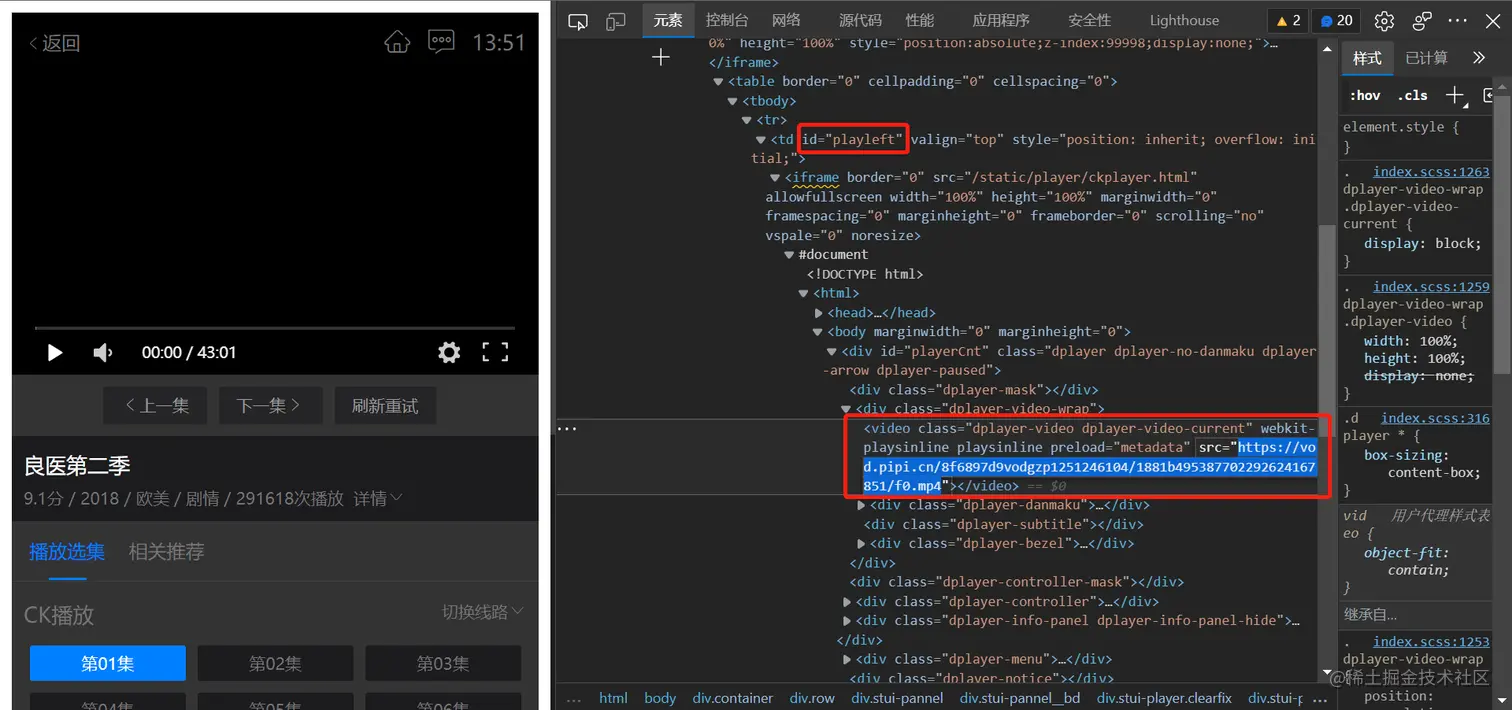Toggle the :hov pseudo-class panel
This screenshot has width=1512, height=710.
1364,95
